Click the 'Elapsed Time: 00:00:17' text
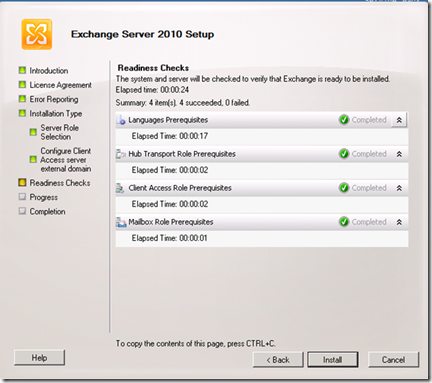432x383 pixels. (170, 136)
